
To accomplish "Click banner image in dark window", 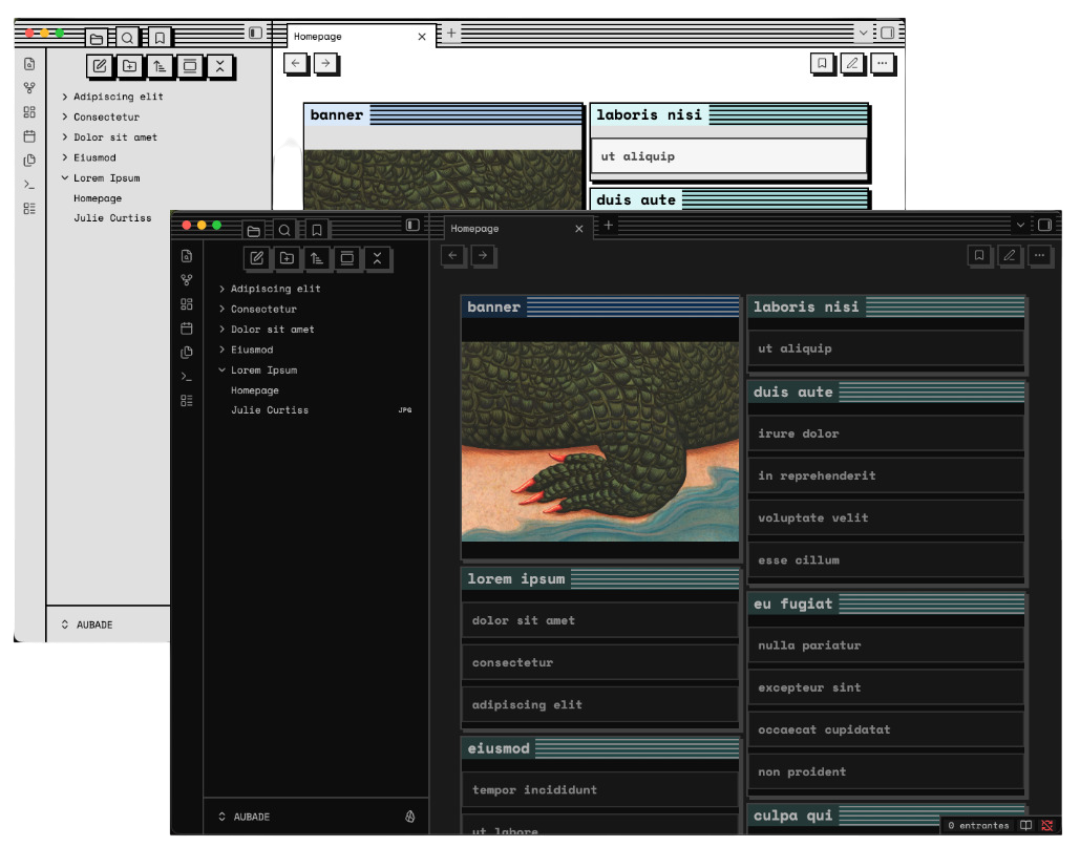I will pos(600,442).
